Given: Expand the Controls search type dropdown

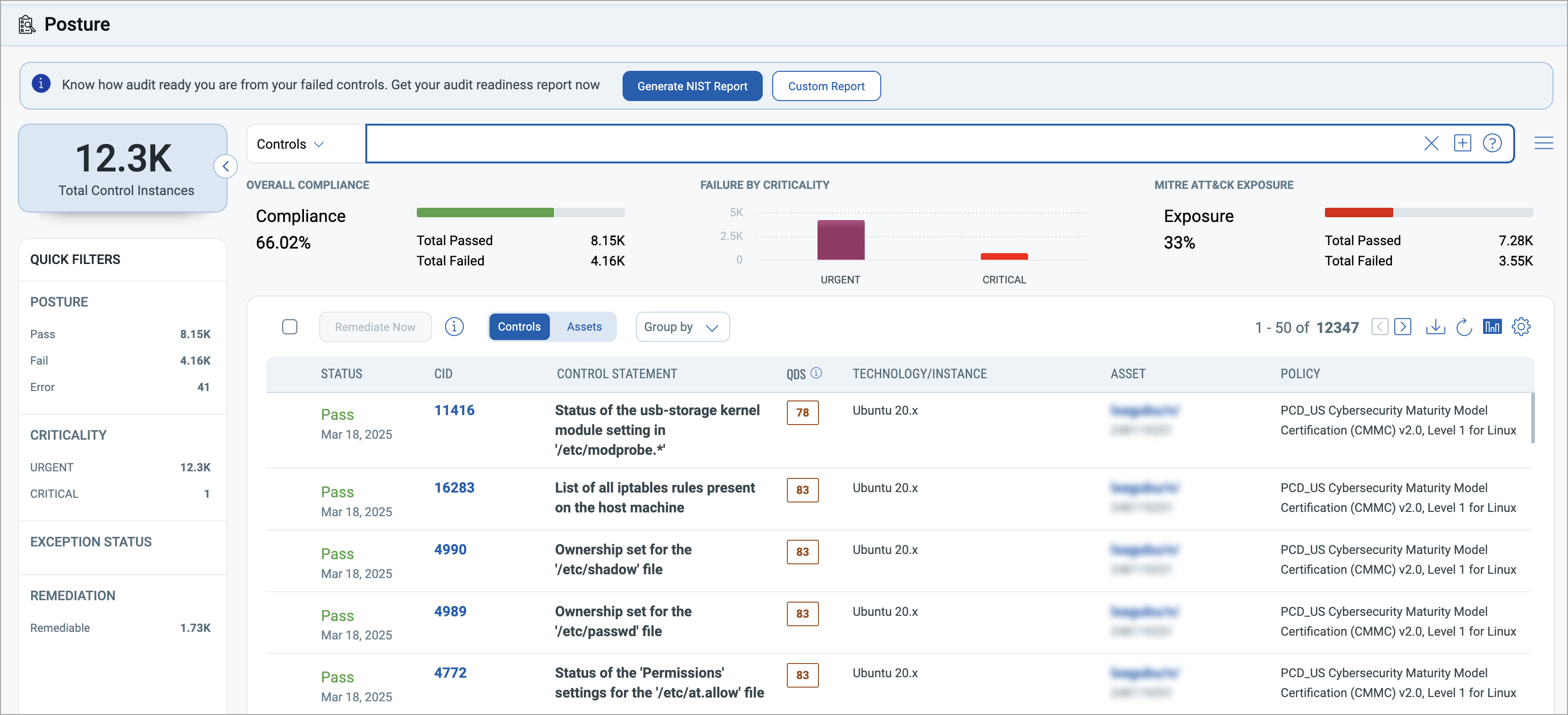Looking at the screenshot, I should [290, 145].
